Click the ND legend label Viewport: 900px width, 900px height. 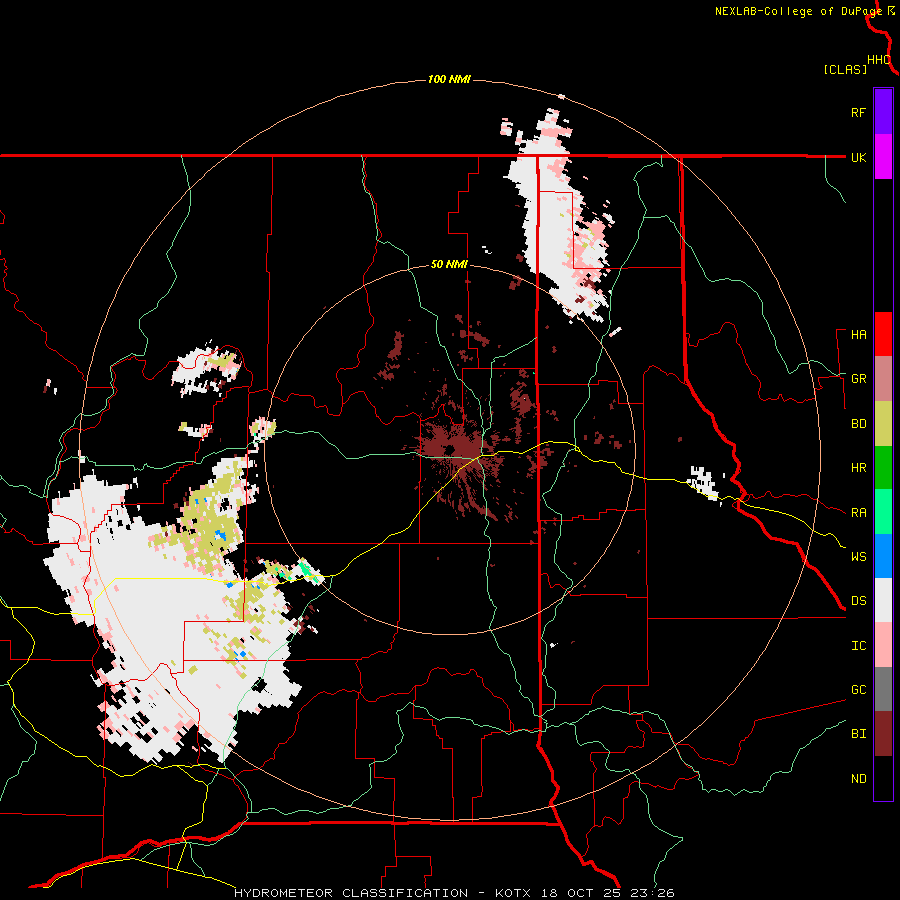[858, 779]
